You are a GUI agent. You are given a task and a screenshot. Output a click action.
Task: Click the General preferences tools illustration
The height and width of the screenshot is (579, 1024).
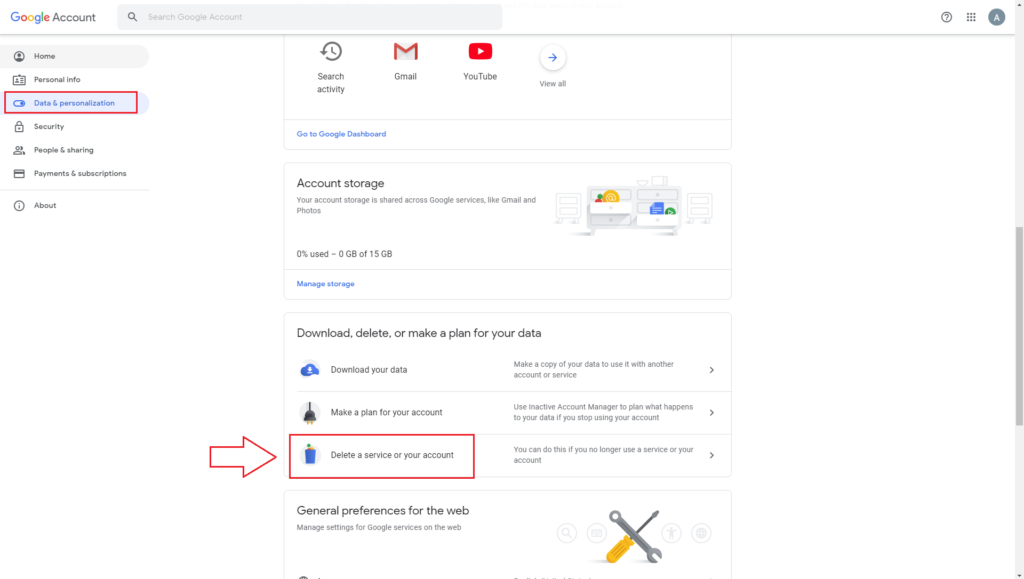633,535
